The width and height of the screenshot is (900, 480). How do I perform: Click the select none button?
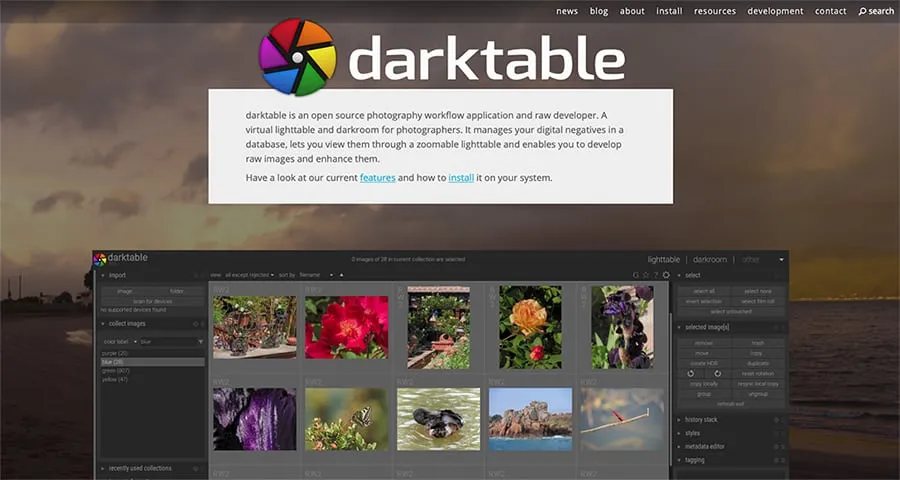(758, 291)
